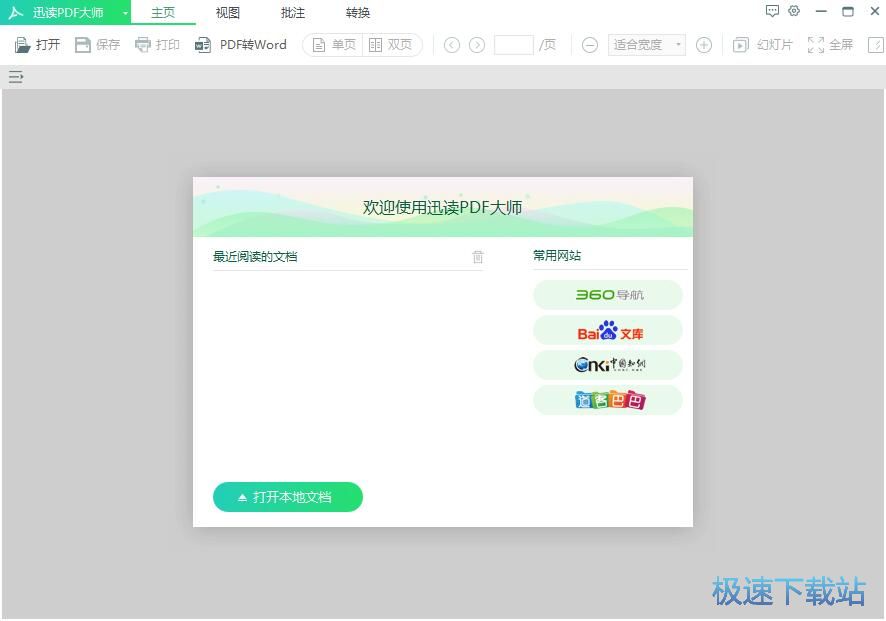This screenshot has height=621, width=886.
Task: Clear recent documents with the trash icon
Action: pos(478,257)
